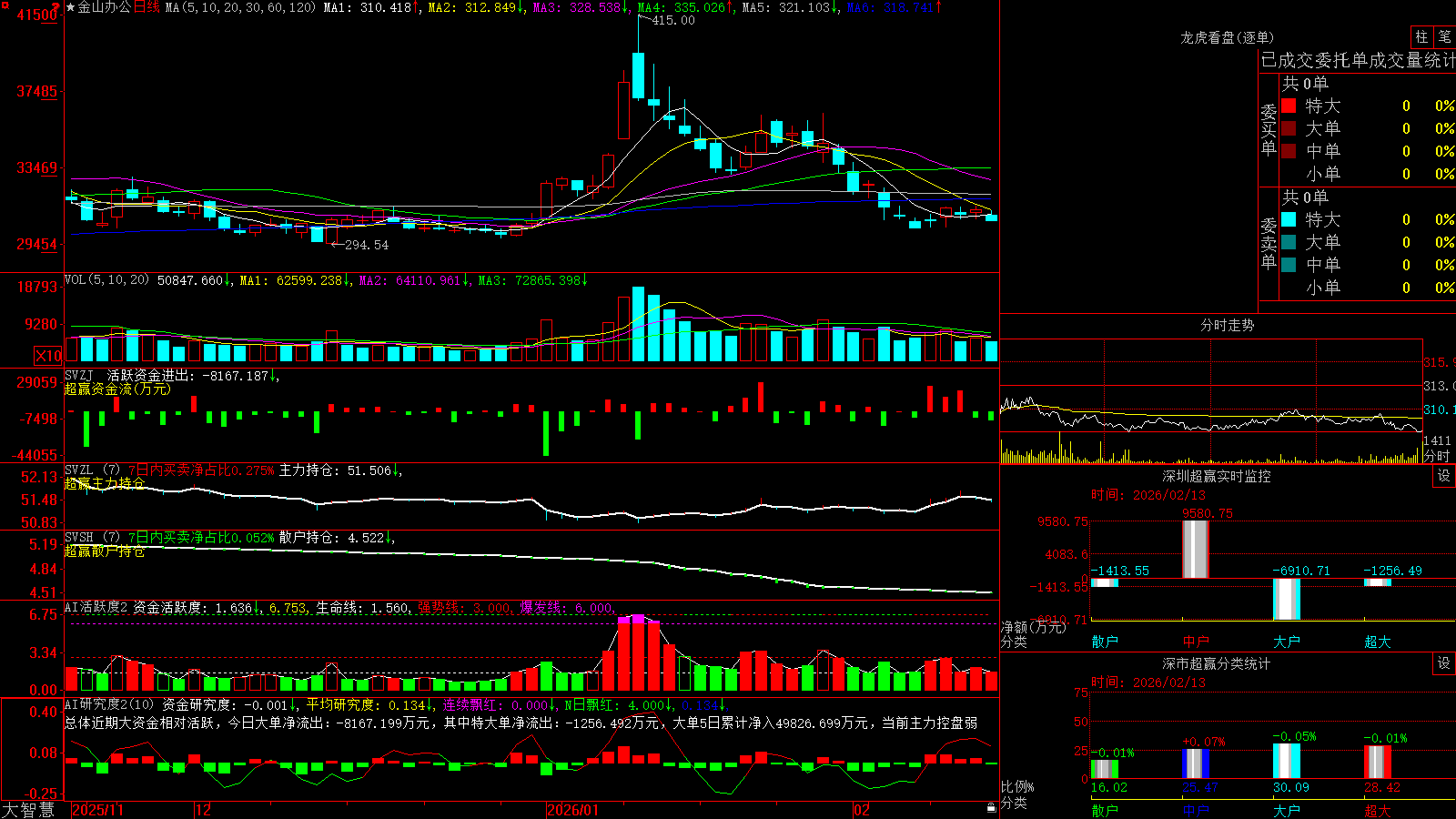Click the -6910.71 value label
Viewport: 1456px width, 819px height.
1301,571
